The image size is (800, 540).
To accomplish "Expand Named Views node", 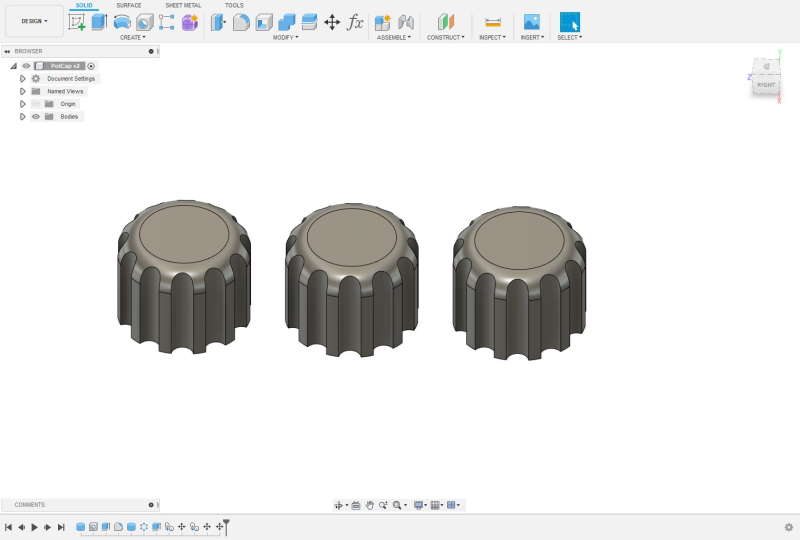I will click(22, 91).
